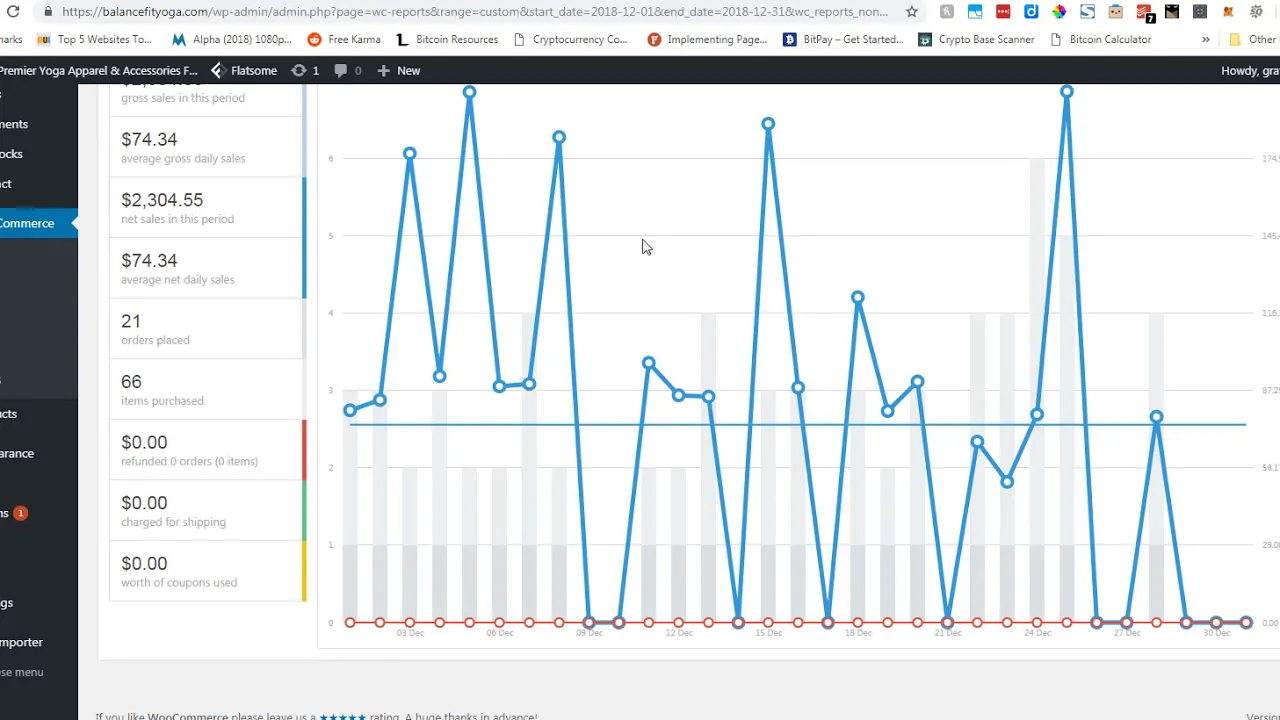
Task: Toggle the refunded 0 orders legend
Action: coord(207,450)
